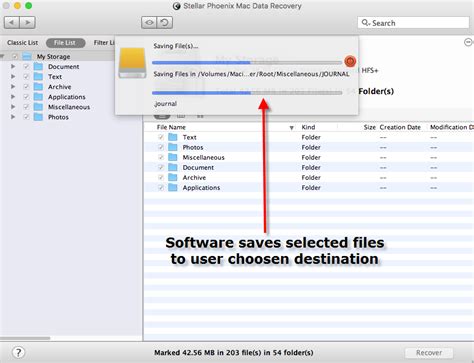
Task: Expand the Photos folder in sidebar
Action: pos(13,117)
